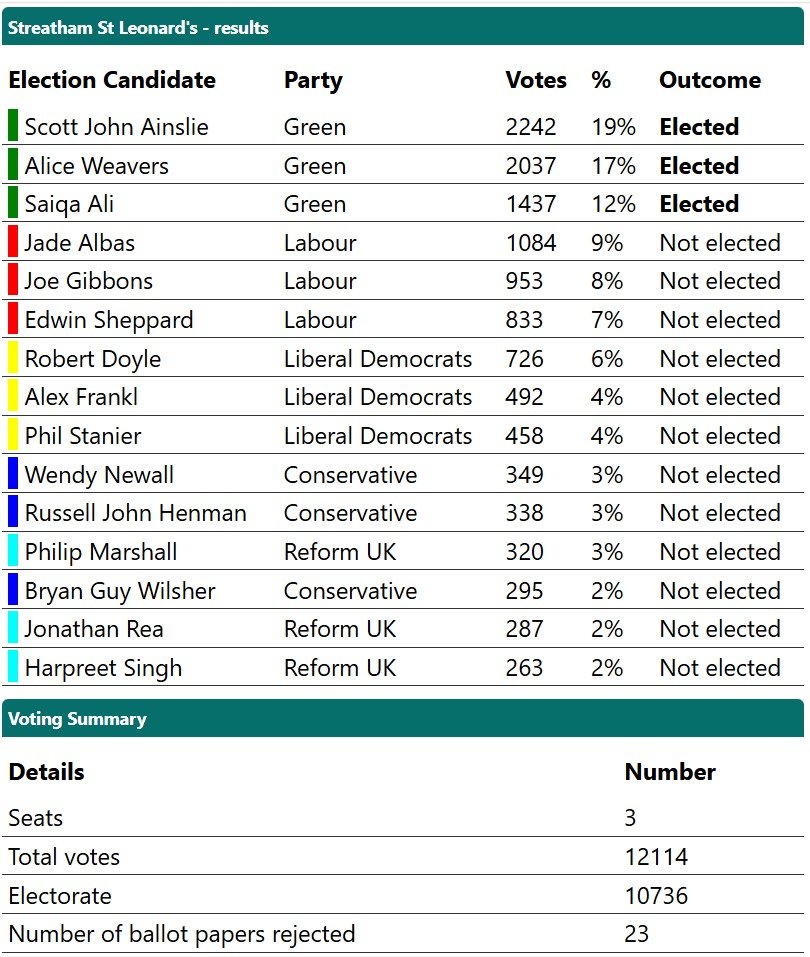Select the red party color bar for Jade Albas
The width and height of the screenshot is (810, 957).
(x=12, y=241)
